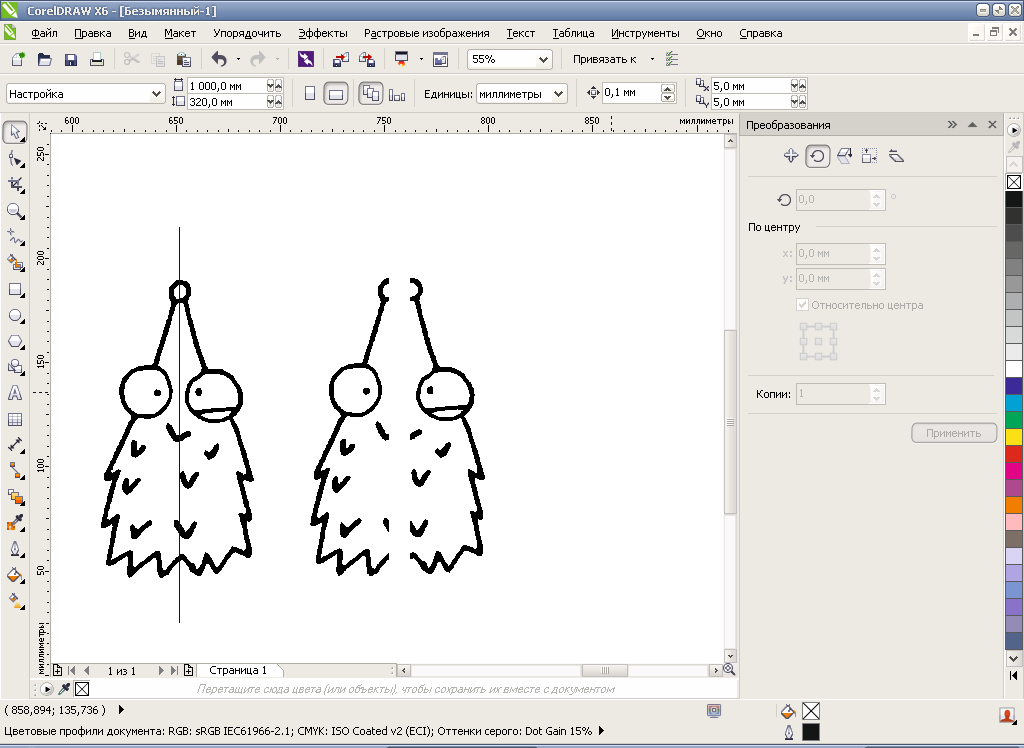Select the Fill tool bucket
Image resolution: width=1024 pixels, height=748 pixels.
point(15,575)
